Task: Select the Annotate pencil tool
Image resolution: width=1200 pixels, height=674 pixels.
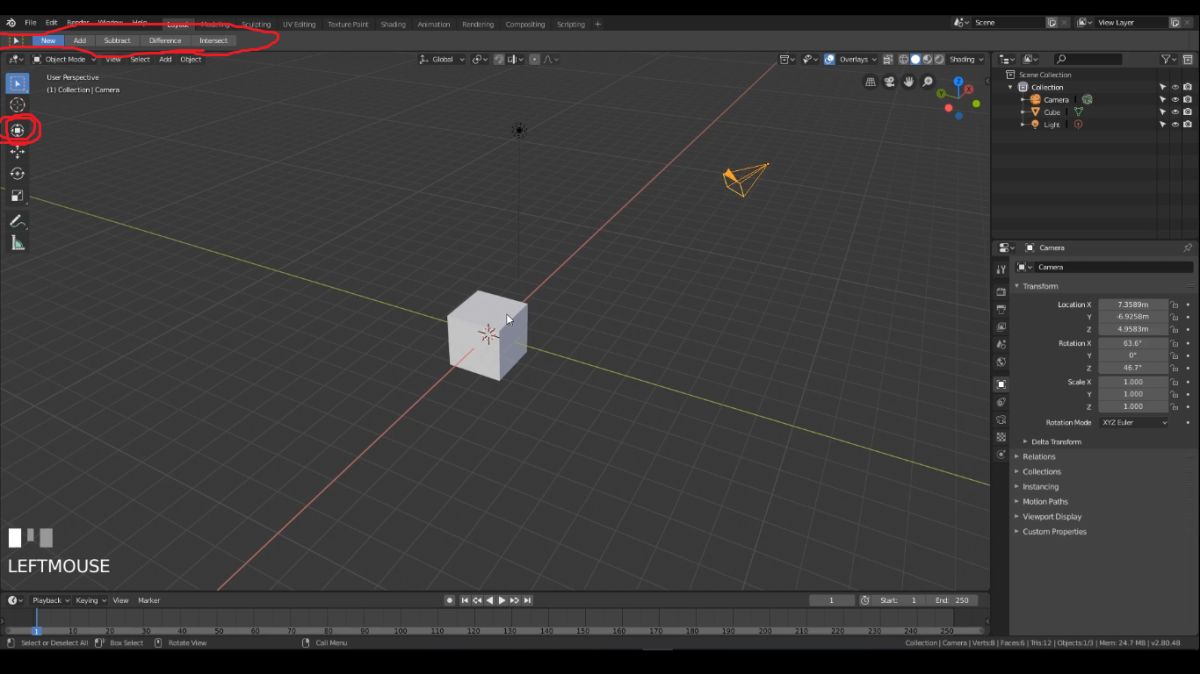Action: click(17, 221)
